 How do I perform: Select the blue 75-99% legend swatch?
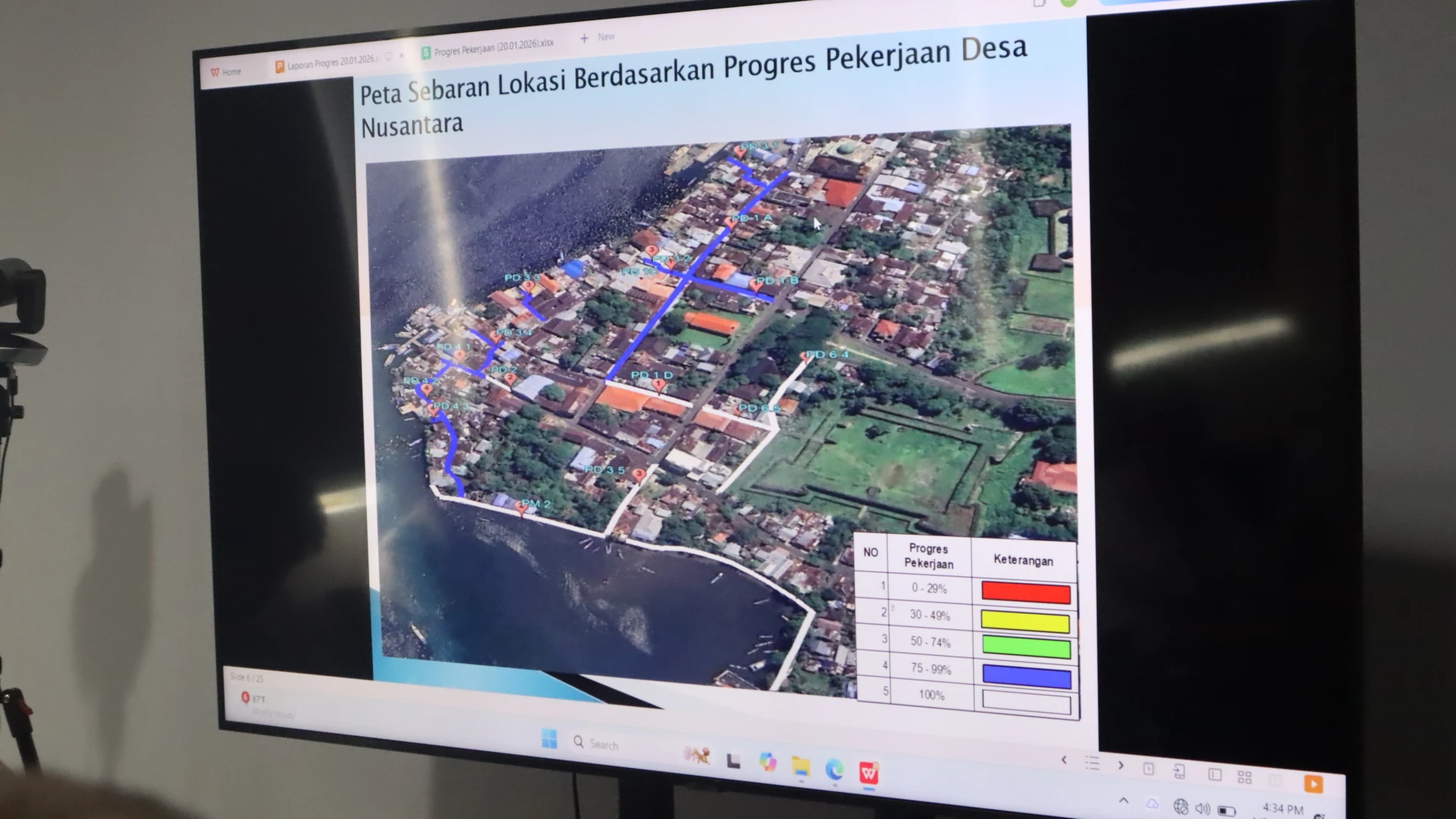click(1026, 676)
